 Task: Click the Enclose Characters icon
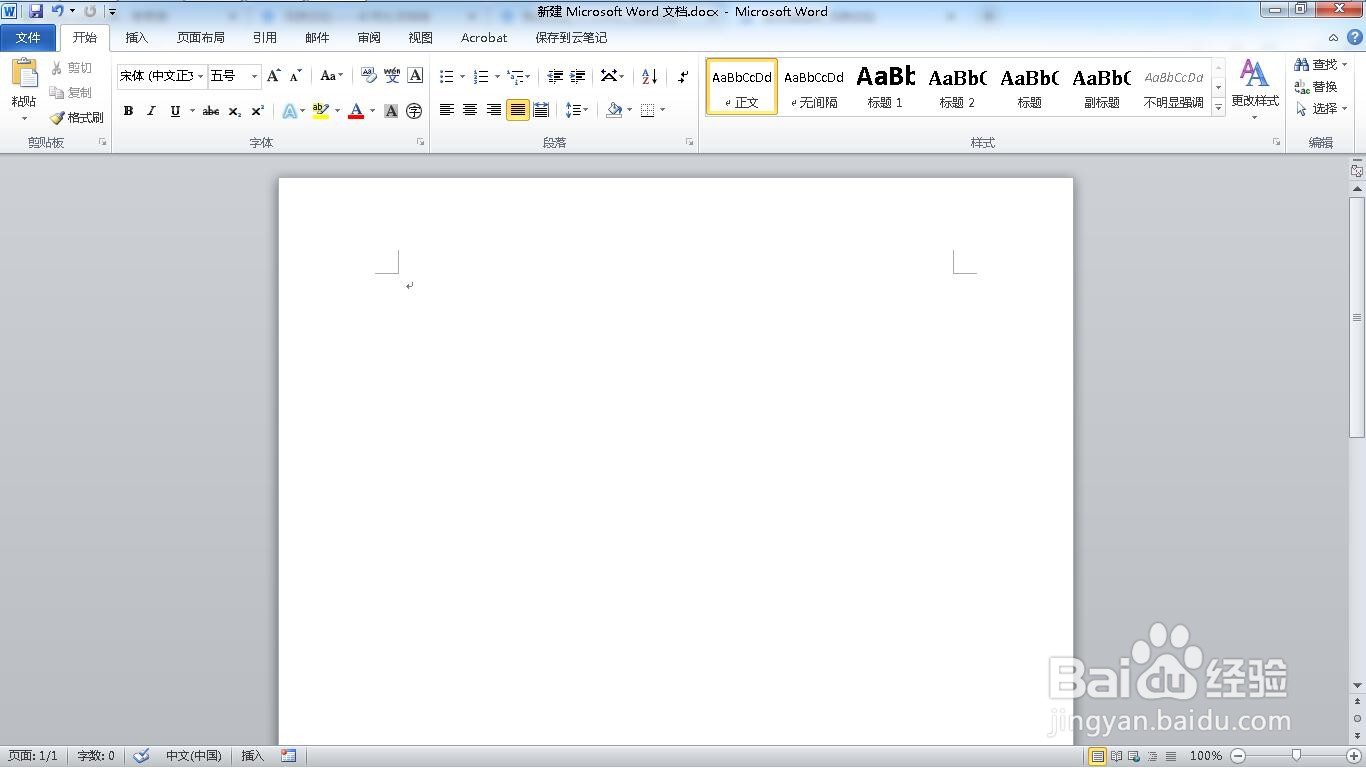(x=414, y=111)
